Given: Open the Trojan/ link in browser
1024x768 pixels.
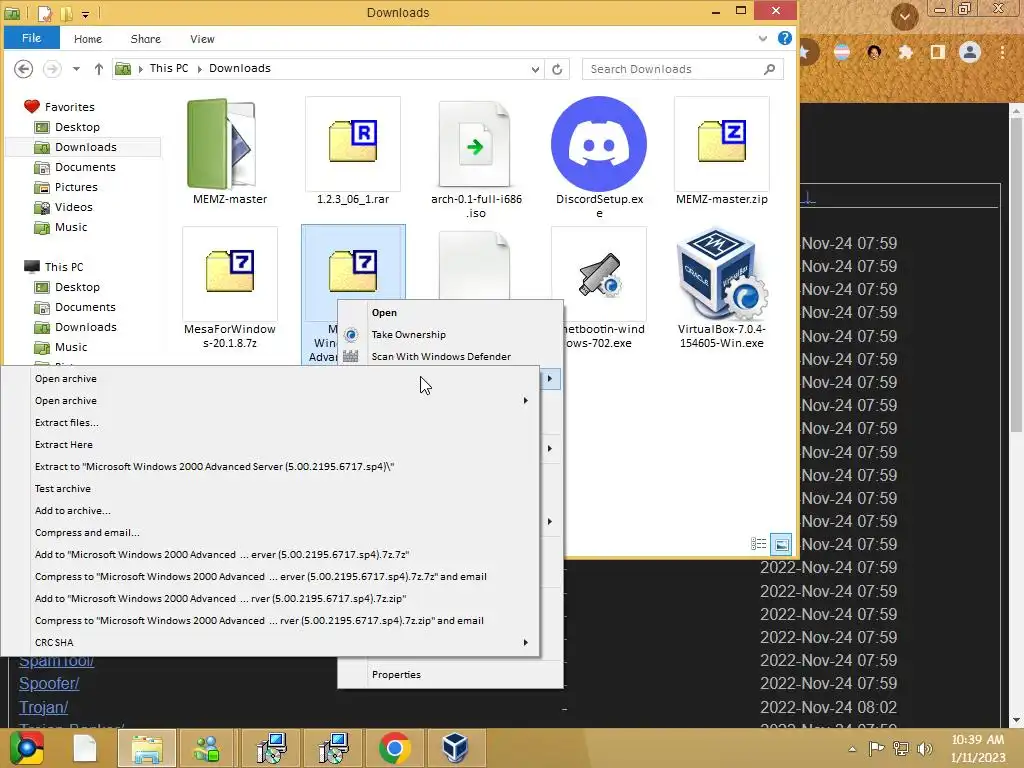Looking at the screenshot, I should click(x=43, y=707).
